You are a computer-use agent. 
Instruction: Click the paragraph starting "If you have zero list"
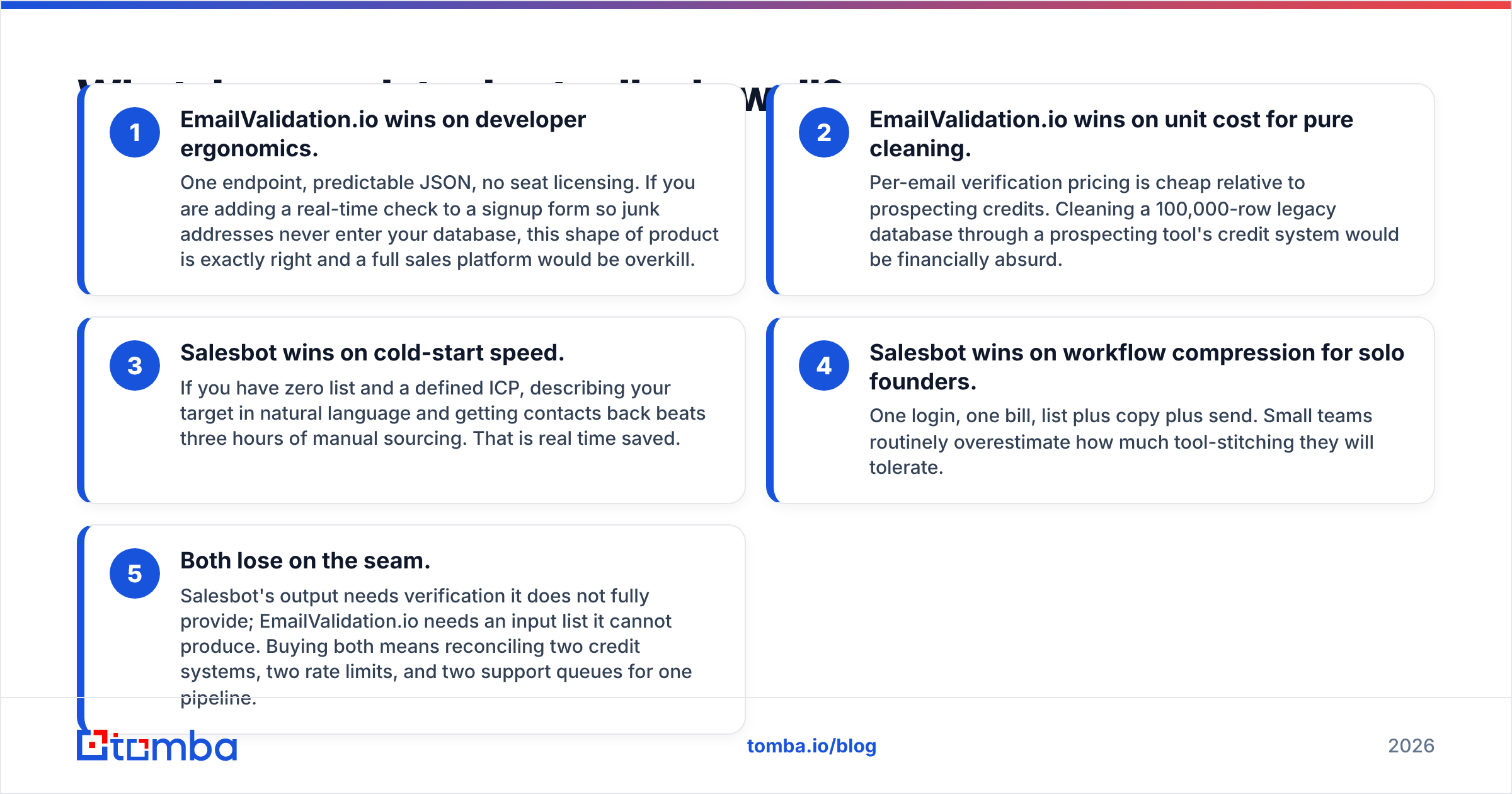pyautogui.click(x=443, y=413)
